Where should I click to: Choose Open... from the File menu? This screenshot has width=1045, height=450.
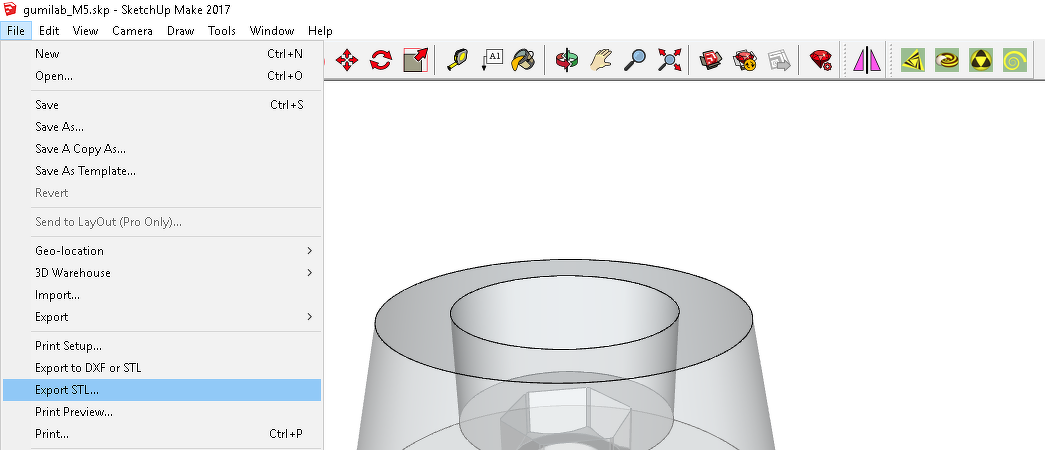[162, 76]
